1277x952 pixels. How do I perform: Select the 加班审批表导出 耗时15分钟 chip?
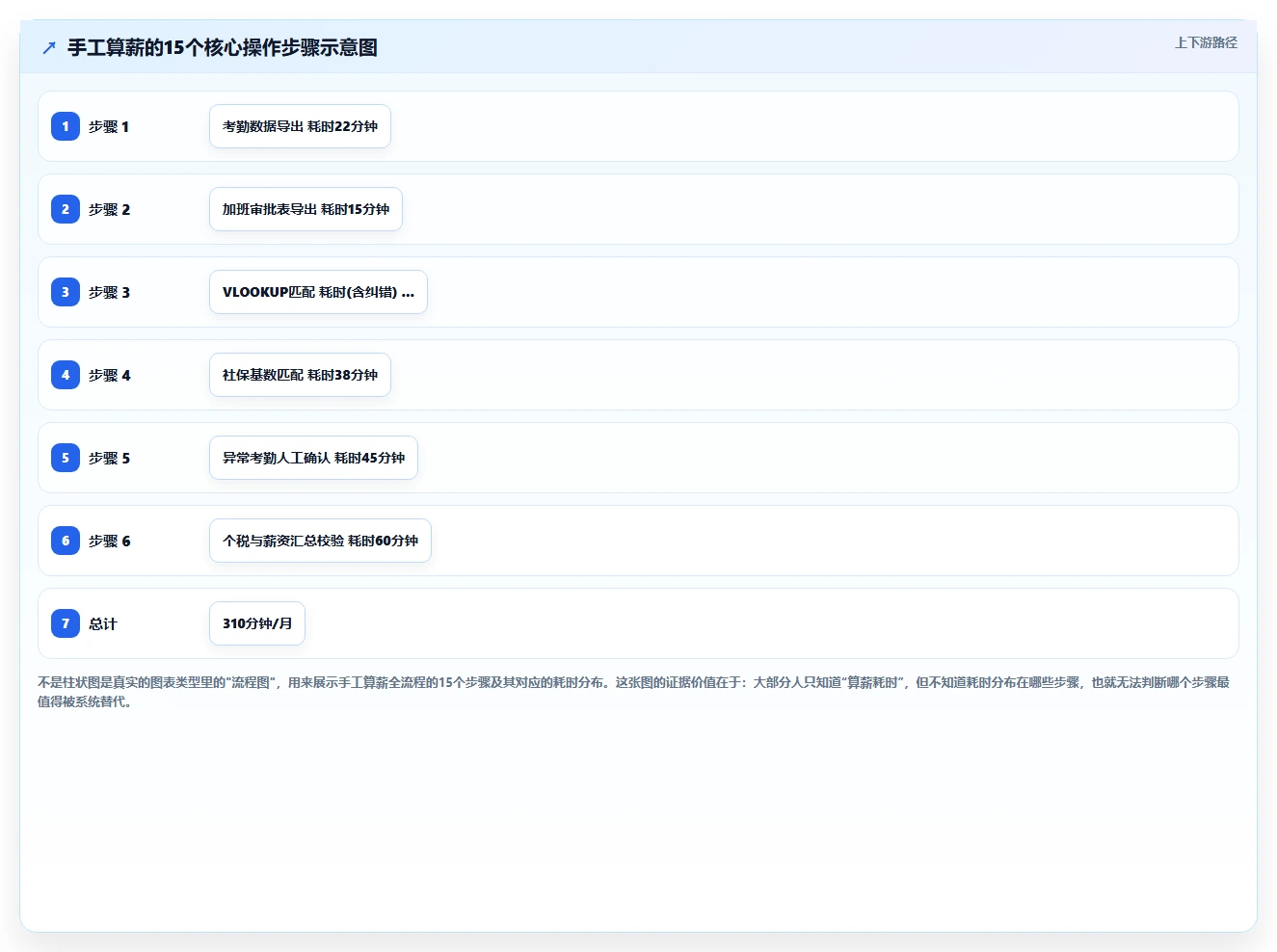306,209
